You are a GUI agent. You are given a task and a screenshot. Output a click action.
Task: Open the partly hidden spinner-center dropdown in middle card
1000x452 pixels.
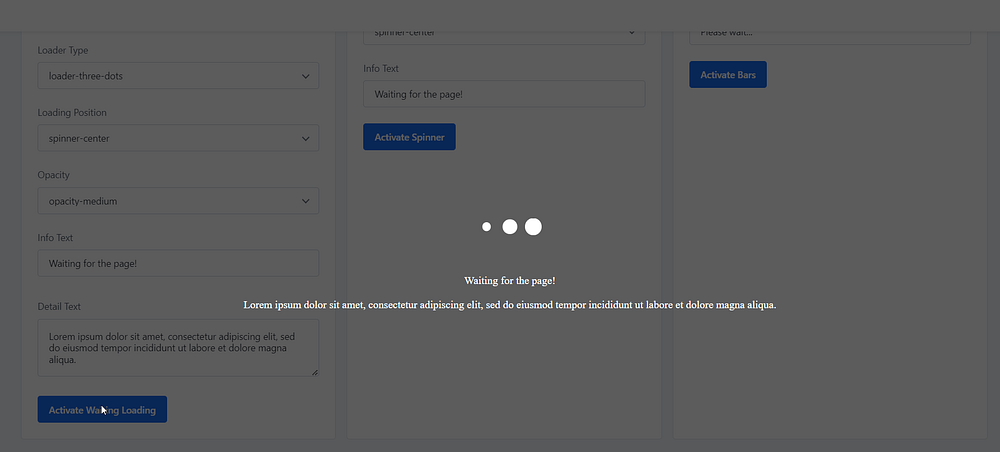point(504,36)
